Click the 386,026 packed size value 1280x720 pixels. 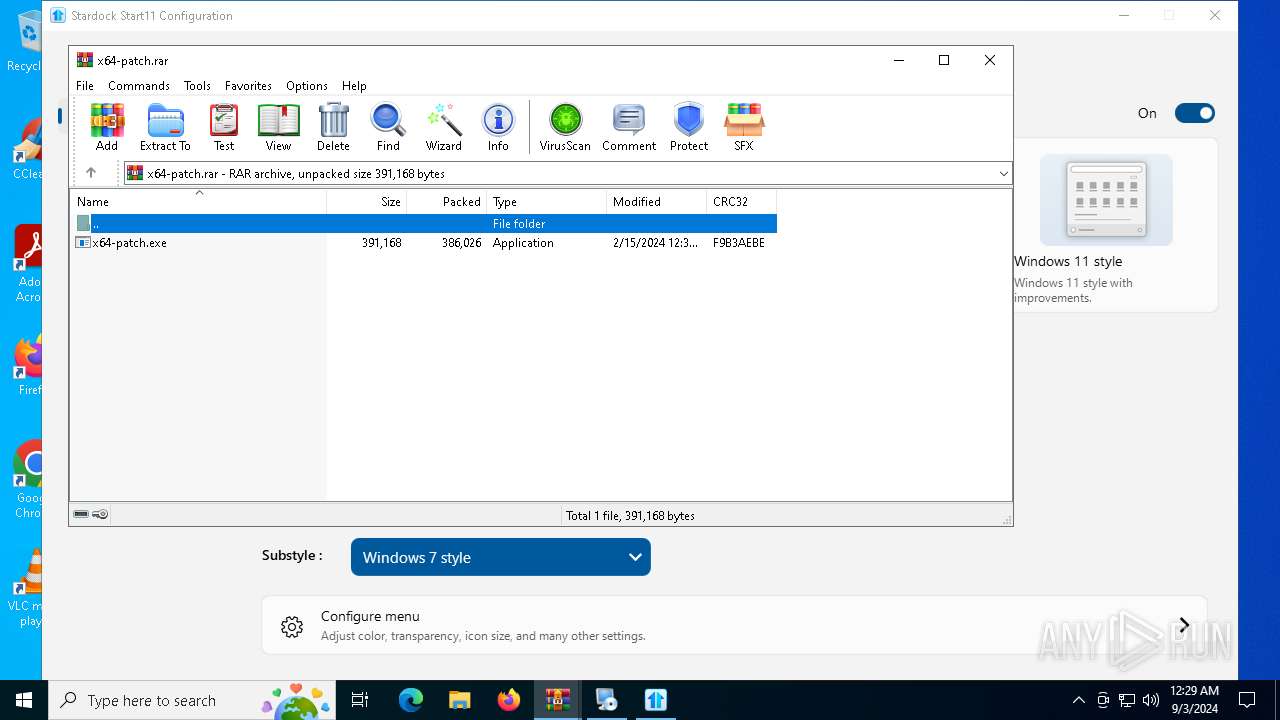tap(461, 243)
